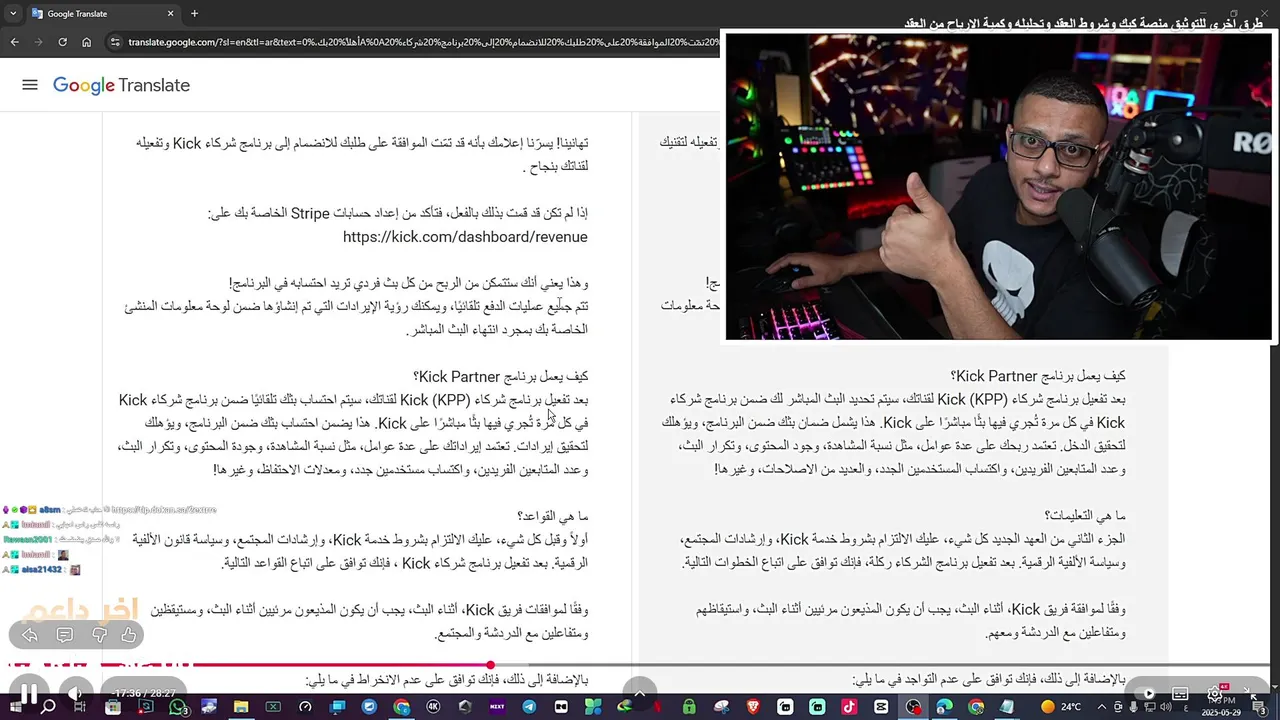1280x720 pixels.
Task: Exit fullscreen in the video player
Action: [1250, 693]
